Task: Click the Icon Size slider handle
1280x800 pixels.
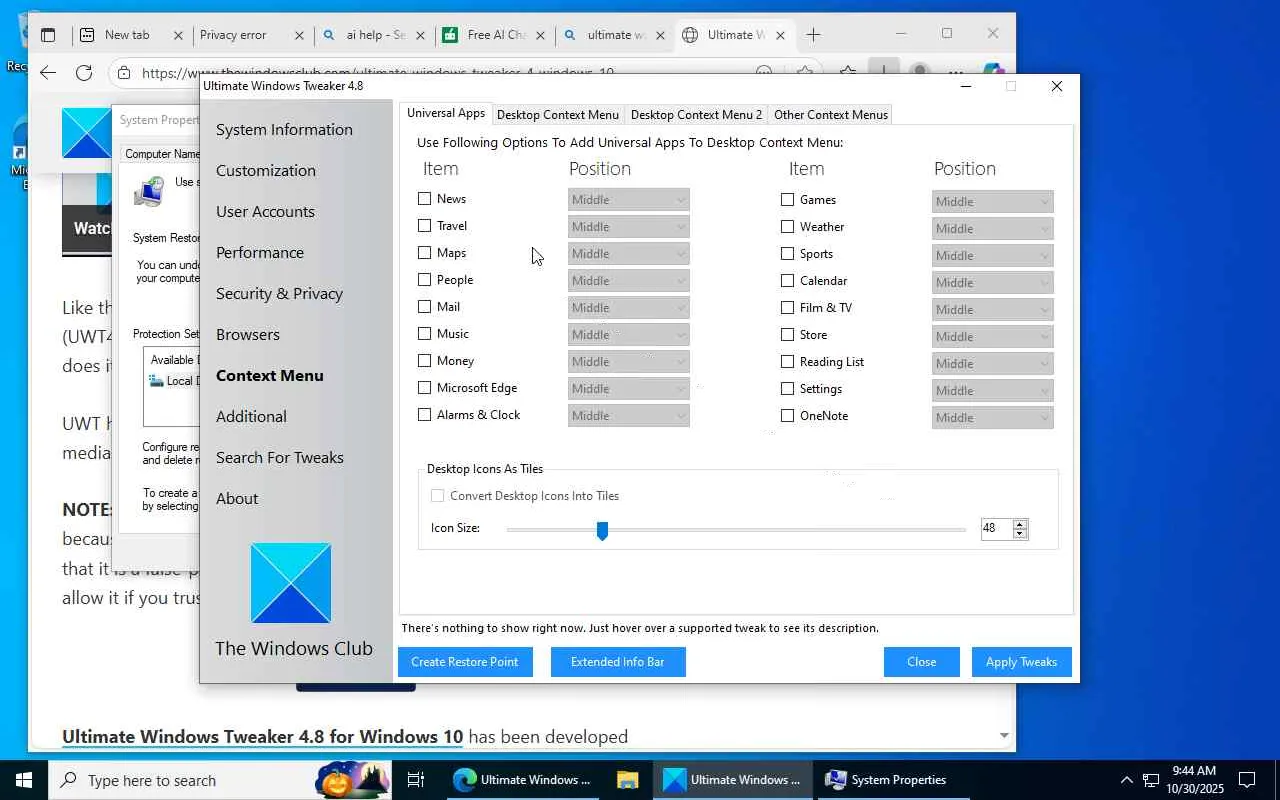Action: click(x=602, y=530)
